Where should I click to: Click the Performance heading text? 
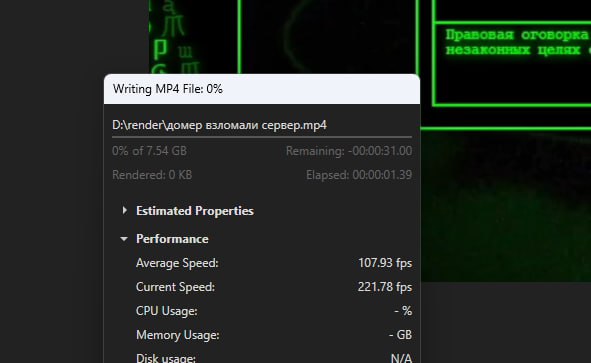[x=172, y=239]
